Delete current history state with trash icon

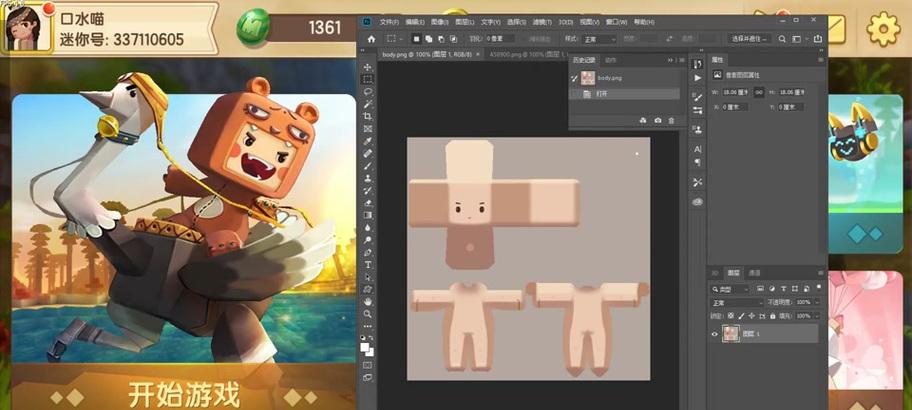click(x=671, y=120)
